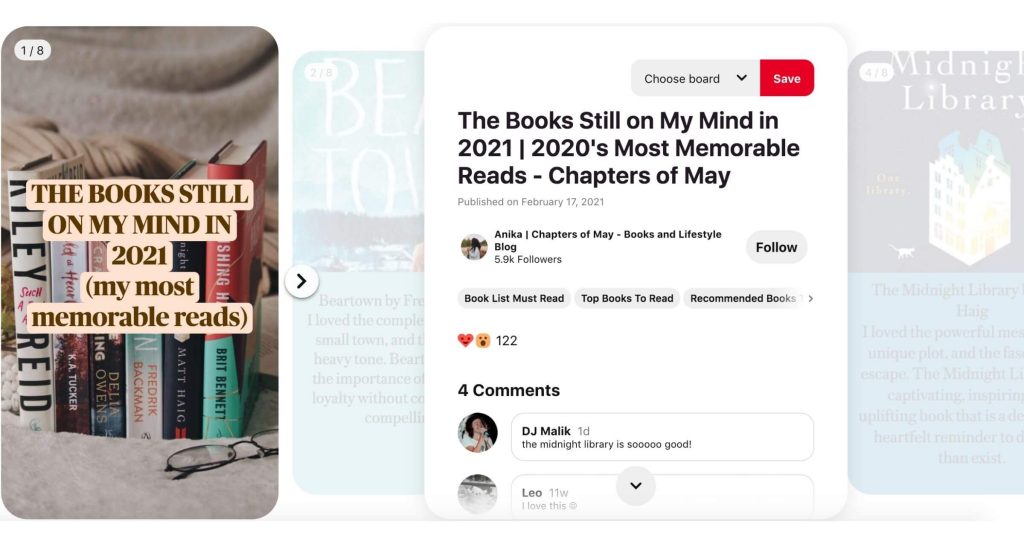Open Leo's profile avatar
The width and height of the screenshot is (1024, 544).
(x=477, y=494)
